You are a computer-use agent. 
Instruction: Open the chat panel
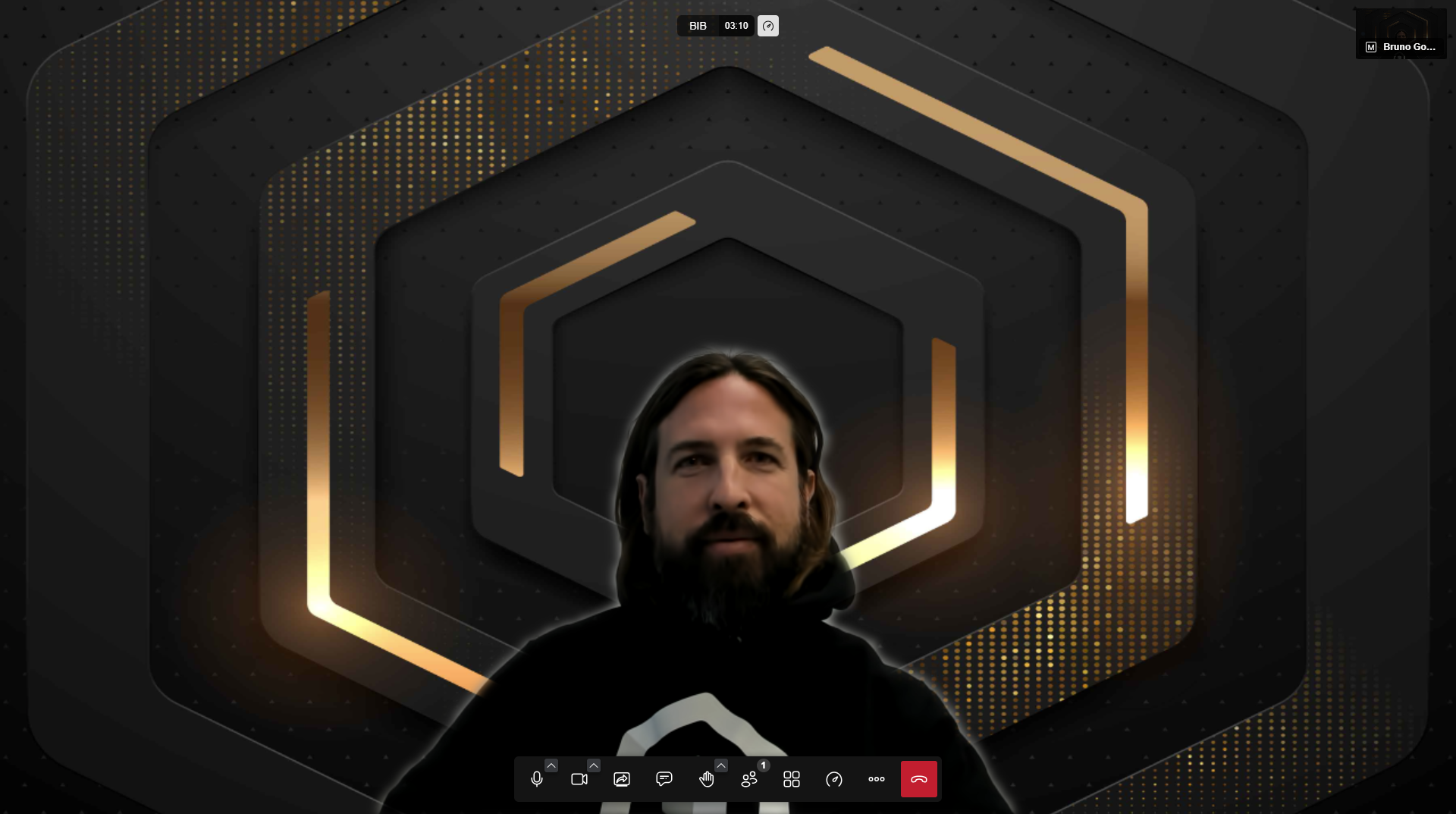664,779
